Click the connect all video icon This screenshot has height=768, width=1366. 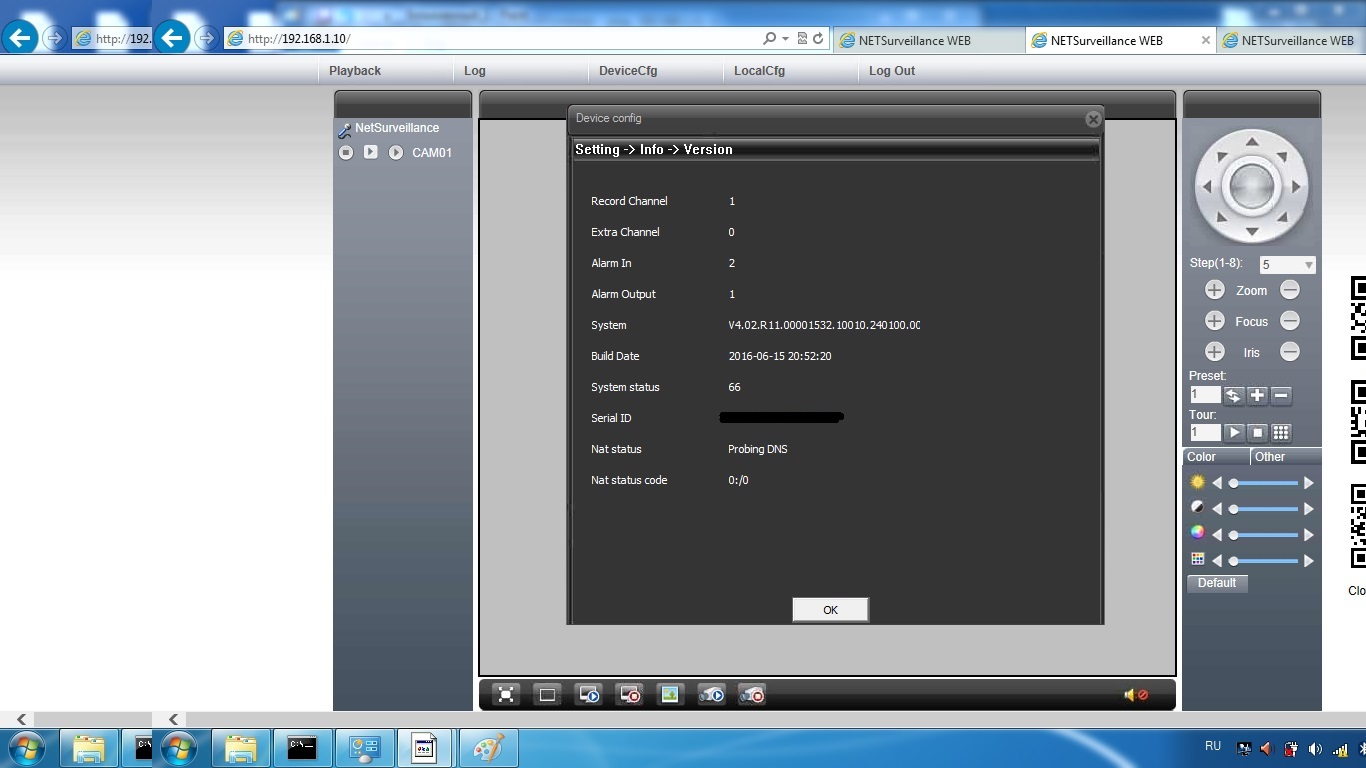point(589,695)
